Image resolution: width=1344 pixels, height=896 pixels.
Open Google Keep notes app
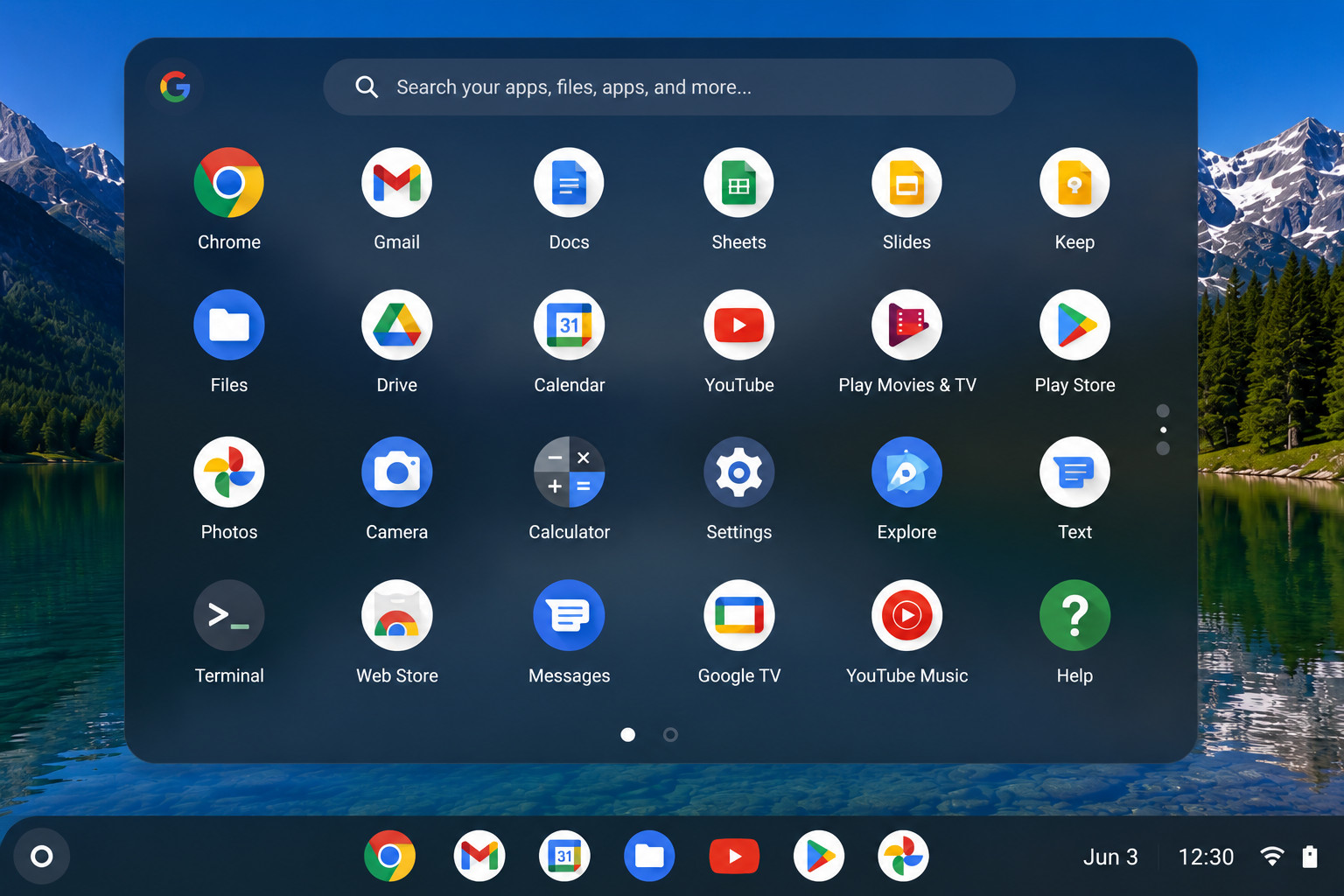pos(1074,183)
